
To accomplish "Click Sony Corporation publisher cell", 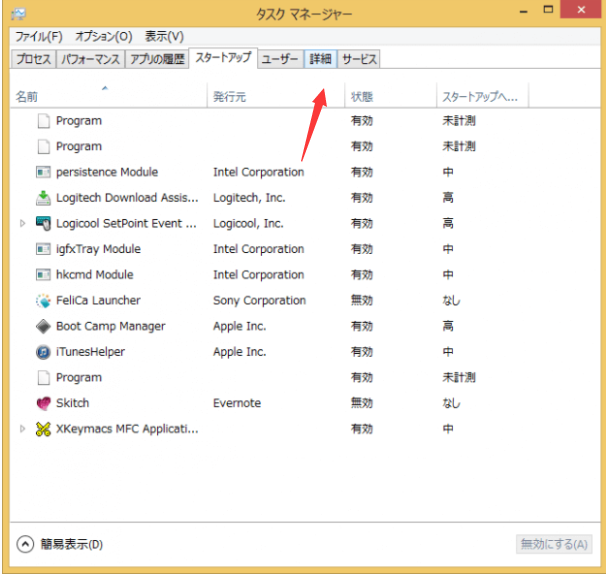I will pos(259,300).
